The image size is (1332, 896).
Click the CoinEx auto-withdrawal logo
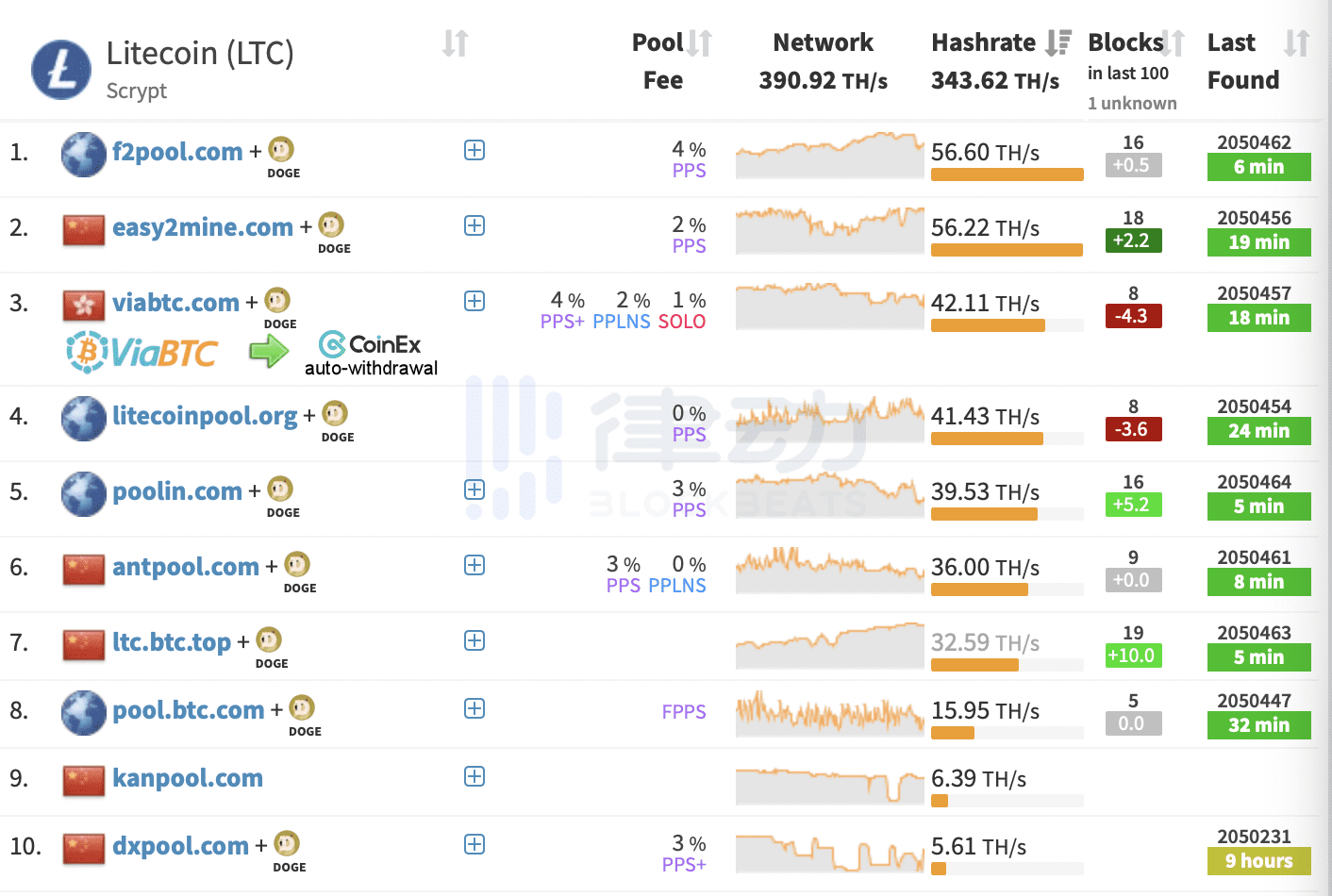click(x=371, y=354)
